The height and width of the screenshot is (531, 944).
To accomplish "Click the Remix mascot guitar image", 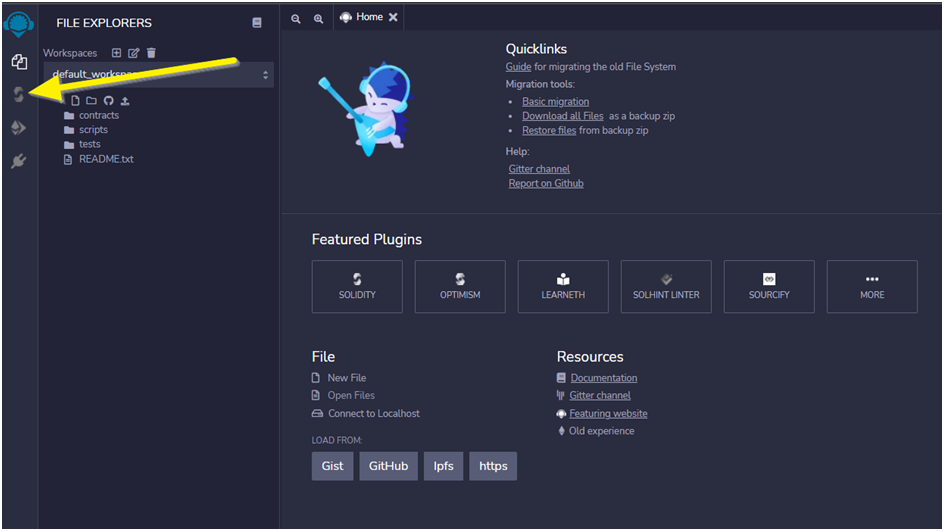I will click(365, 110).
